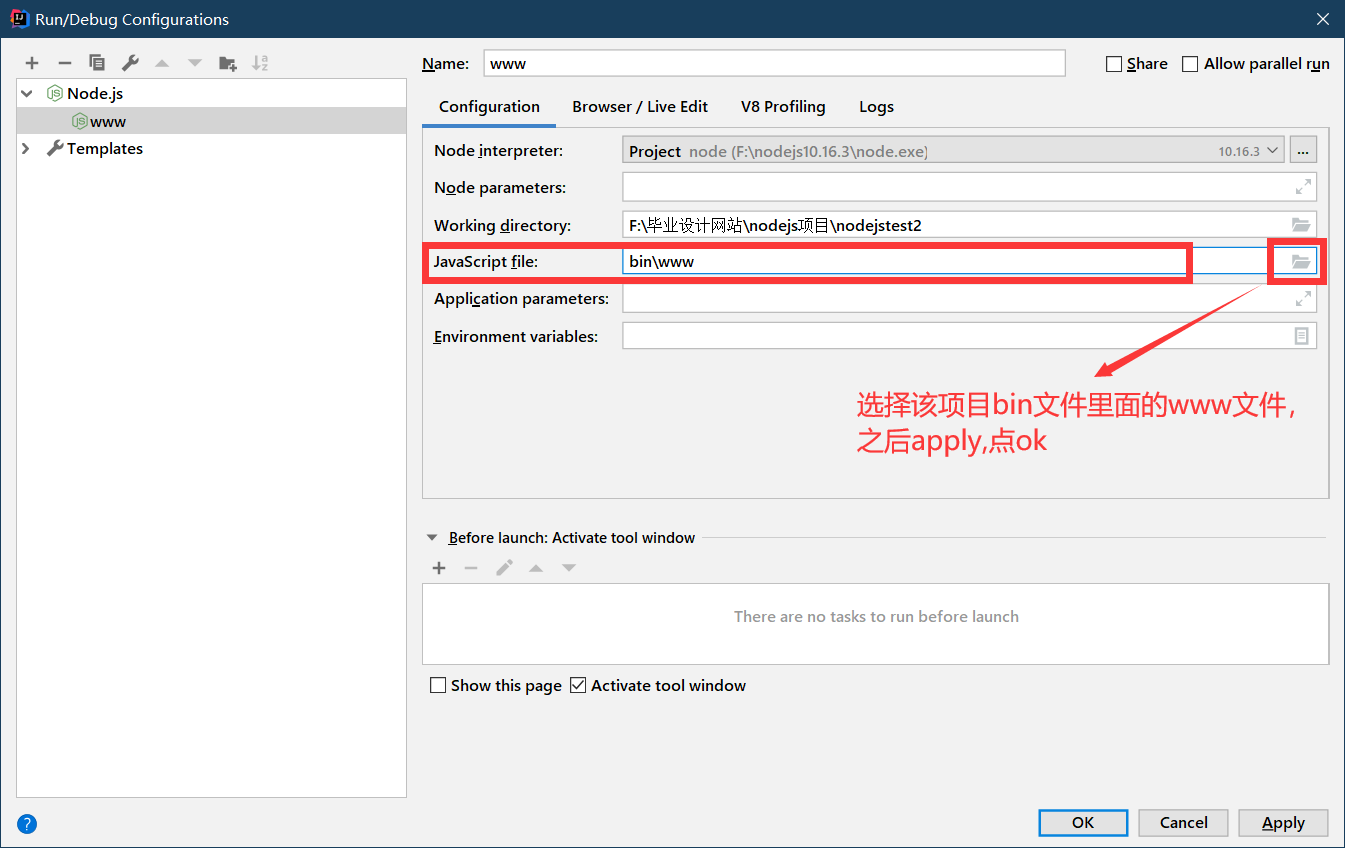1345x848 pixels.
Task: Click the help question mark icon
Action: tap(26, 823)
